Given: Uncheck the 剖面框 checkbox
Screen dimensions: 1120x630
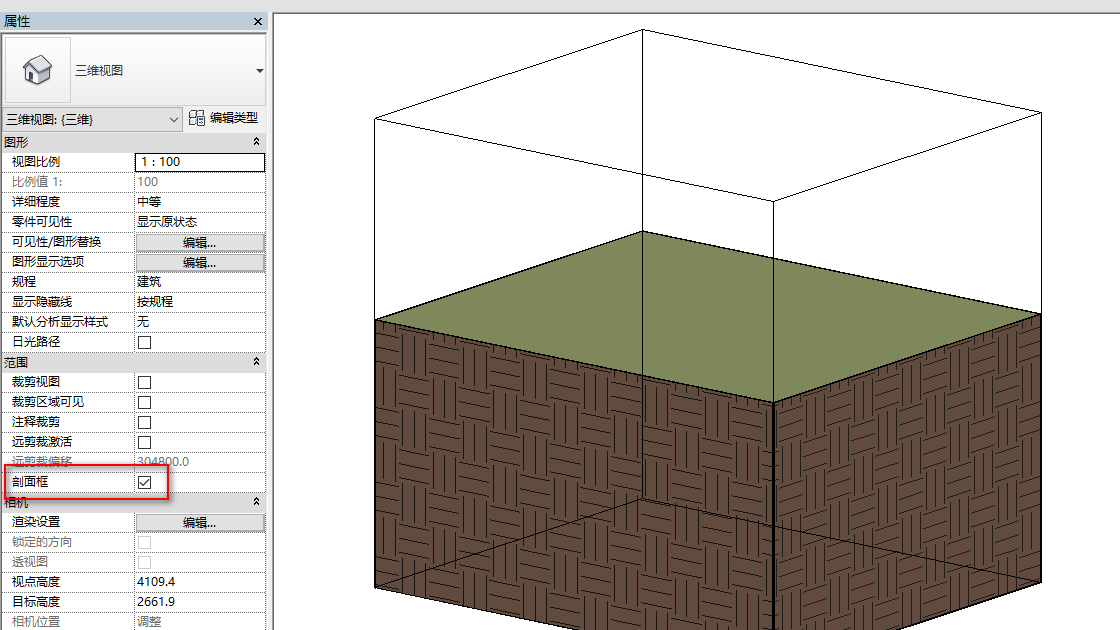Looking at the screenshot, I should coord(144,482).
